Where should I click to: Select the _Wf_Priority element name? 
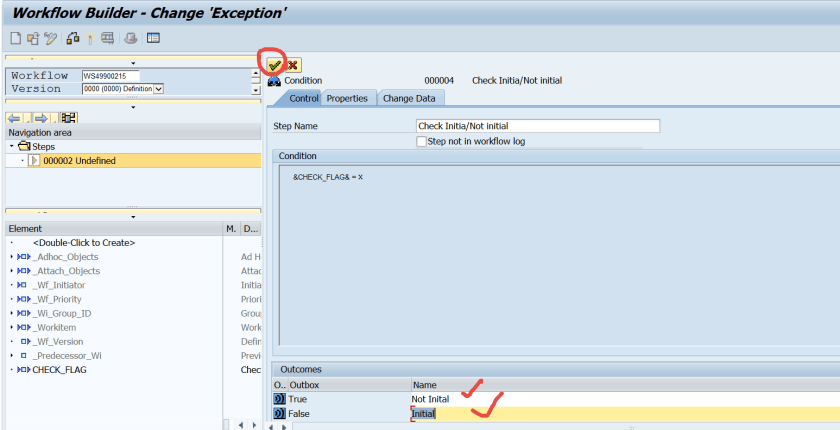57,299
